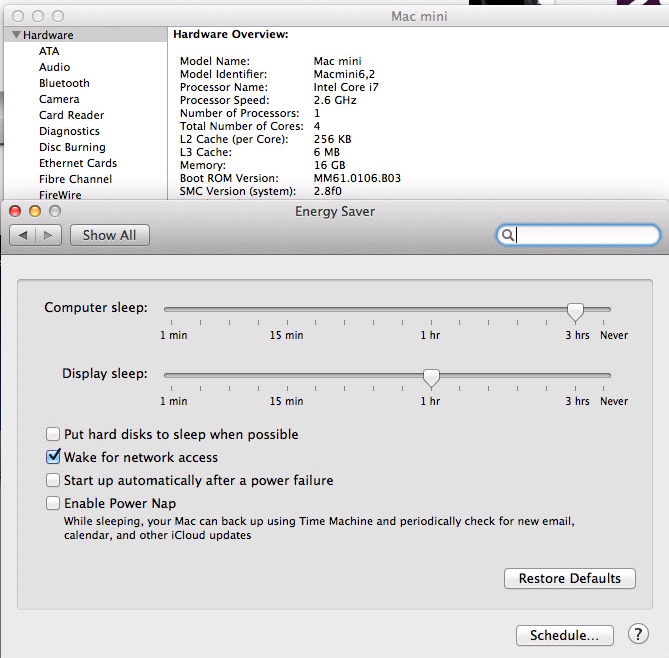Click the Computer sleep slider thumb
The image size is (669, 658).
coord(575,312)
